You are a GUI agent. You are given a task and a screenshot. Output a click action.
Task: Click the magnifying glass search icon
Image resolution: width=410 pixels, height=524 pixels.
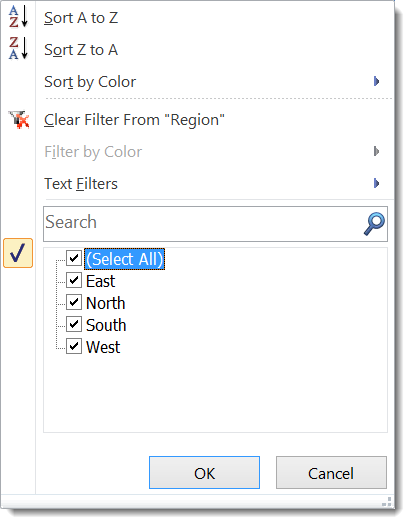(374, 224)
